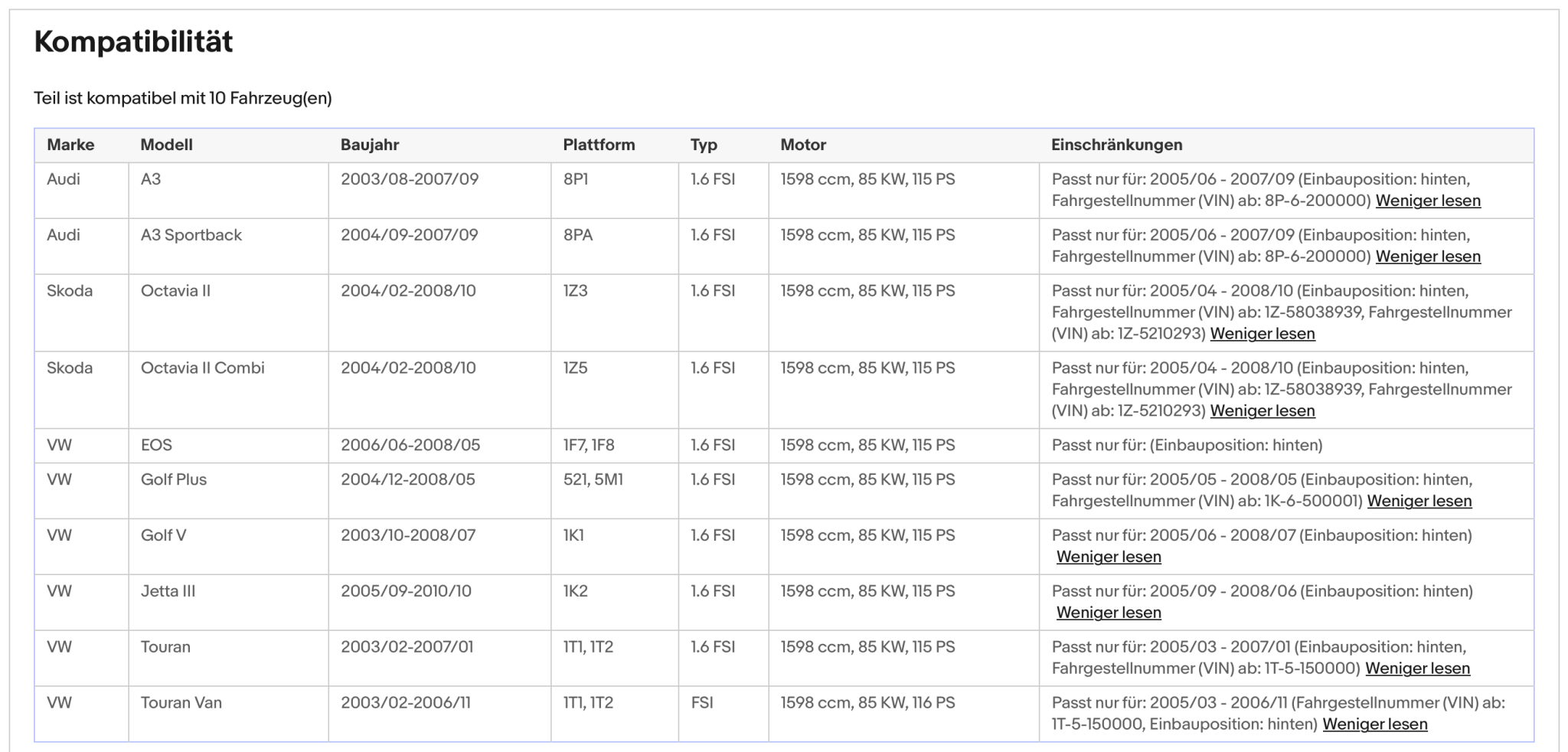Collapse restrictions with 'Weniger lesen' in Audi A3 8P1 row

[x=1428, y=201]
